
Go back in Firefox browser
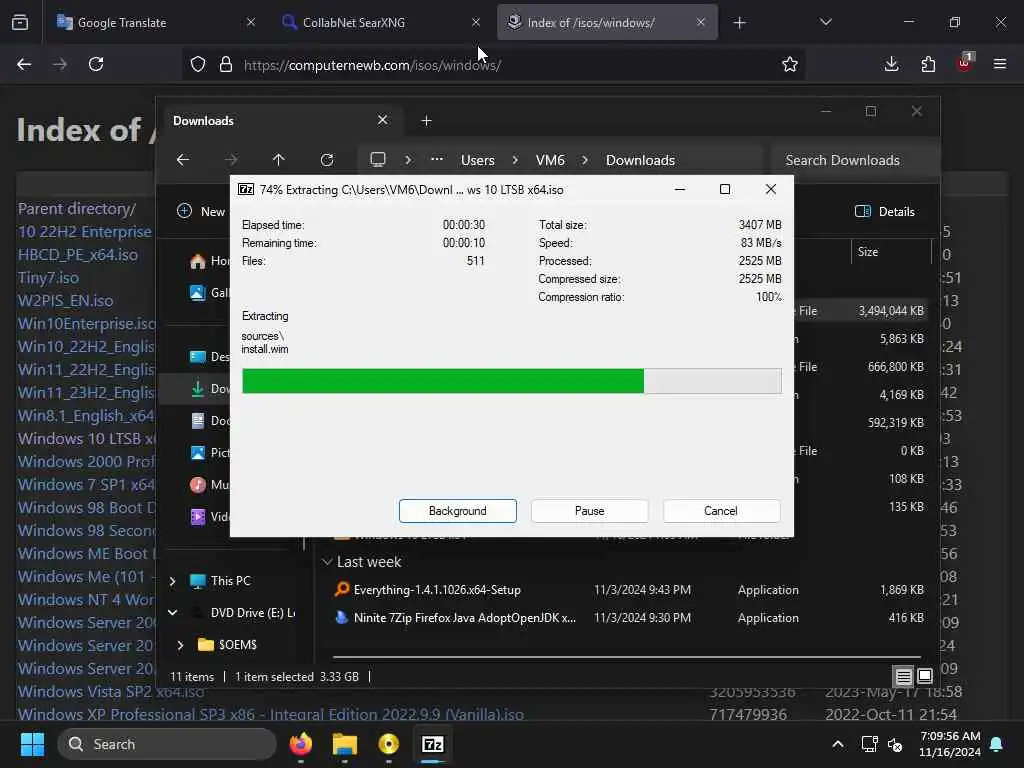click(24, 64)
